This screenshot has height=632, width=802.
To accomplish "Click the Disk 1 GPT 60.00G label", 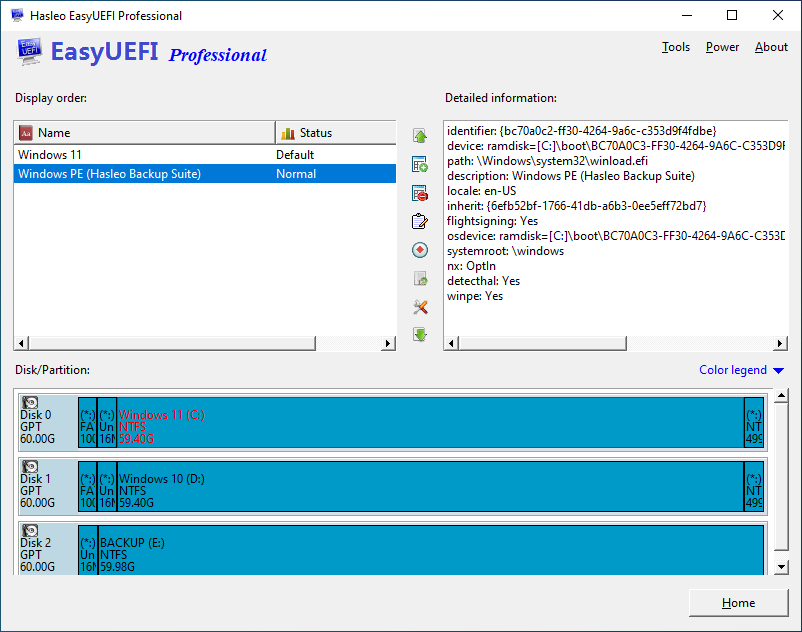I will tap(37, 491).
